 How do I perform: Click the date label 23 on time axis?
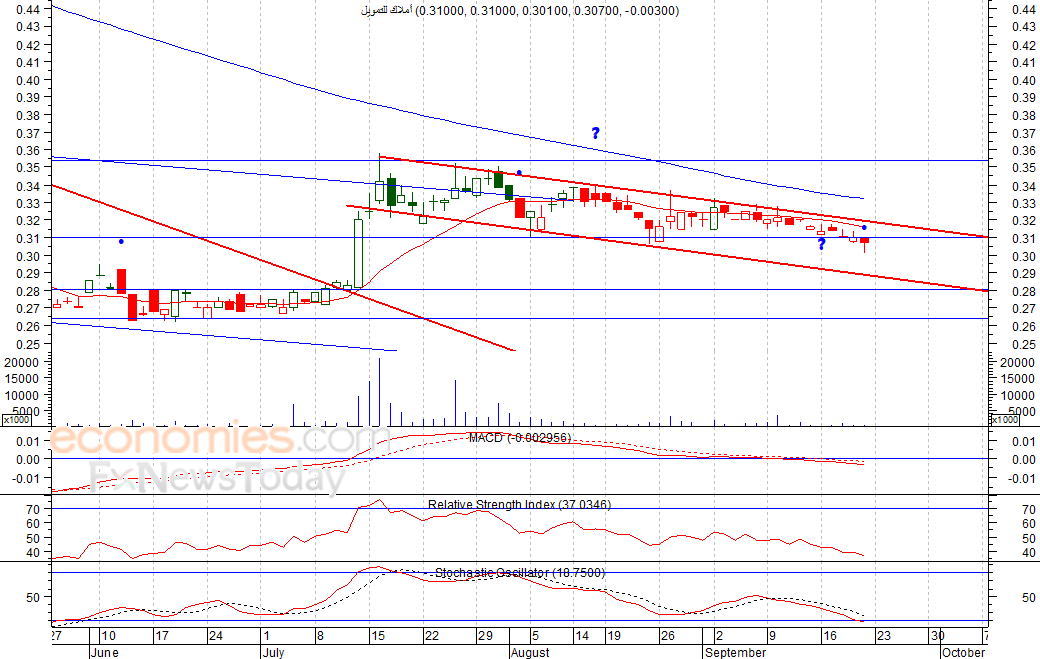[x=884, y=636]
